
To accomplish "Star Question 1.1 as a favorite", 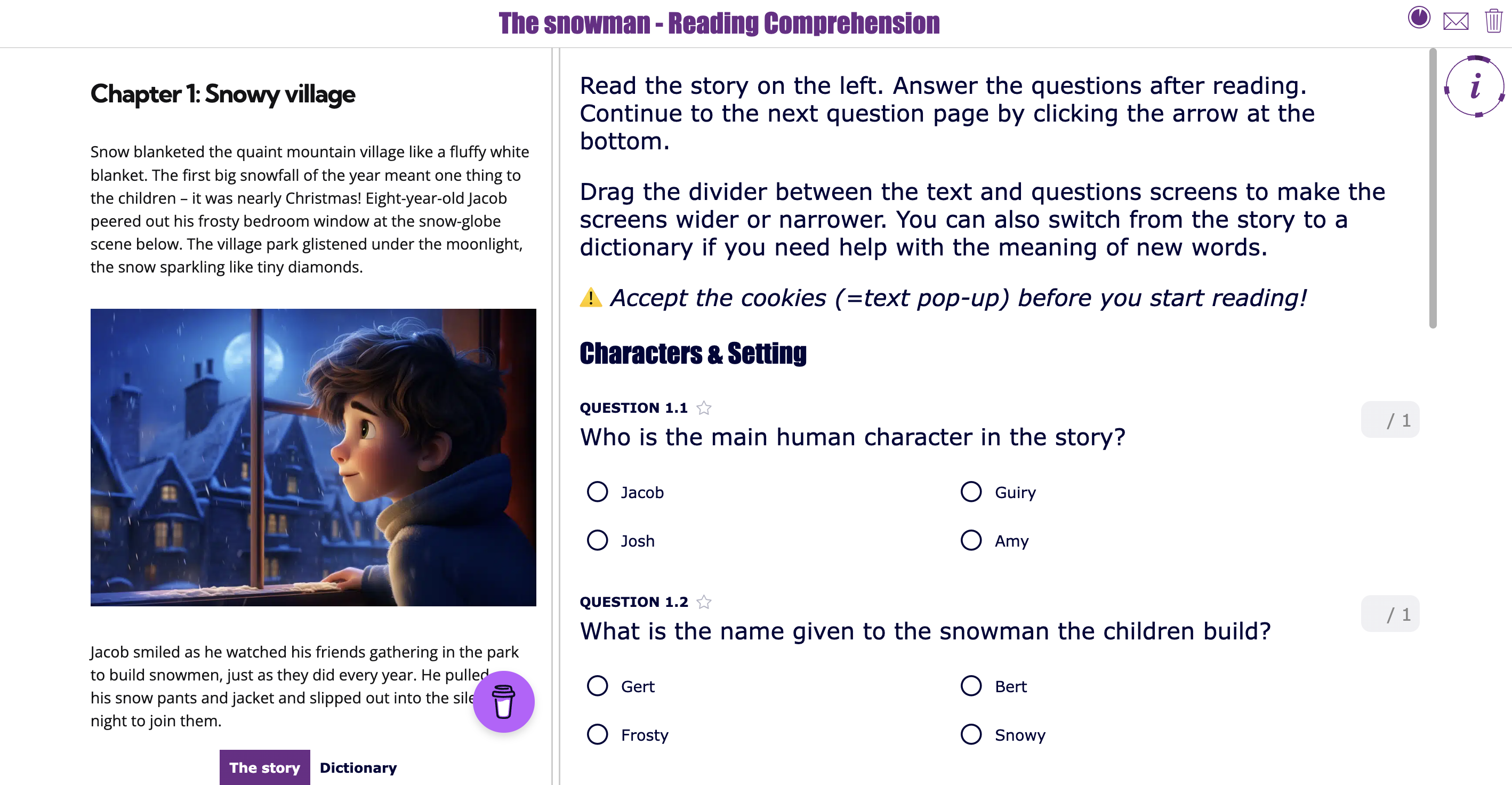I will pos(703,407).
